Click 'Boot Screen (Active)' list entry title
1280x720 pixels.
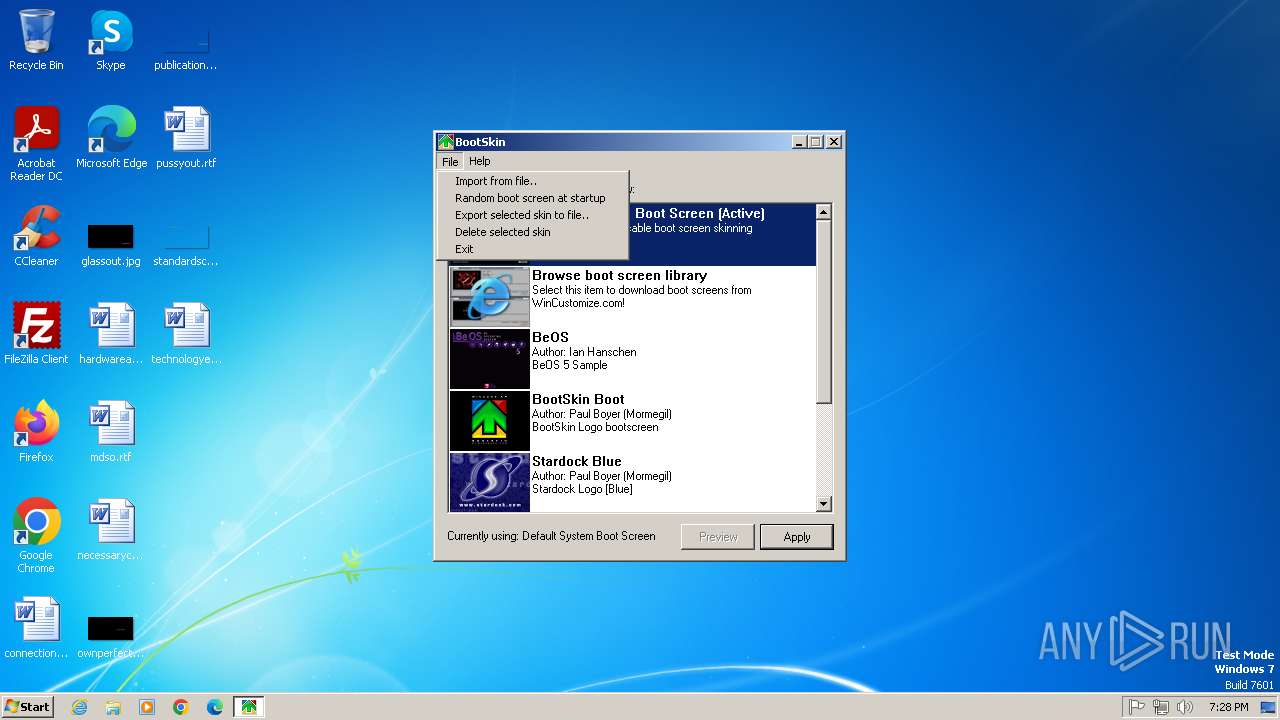pyautogui.click(x=700, y=213)
